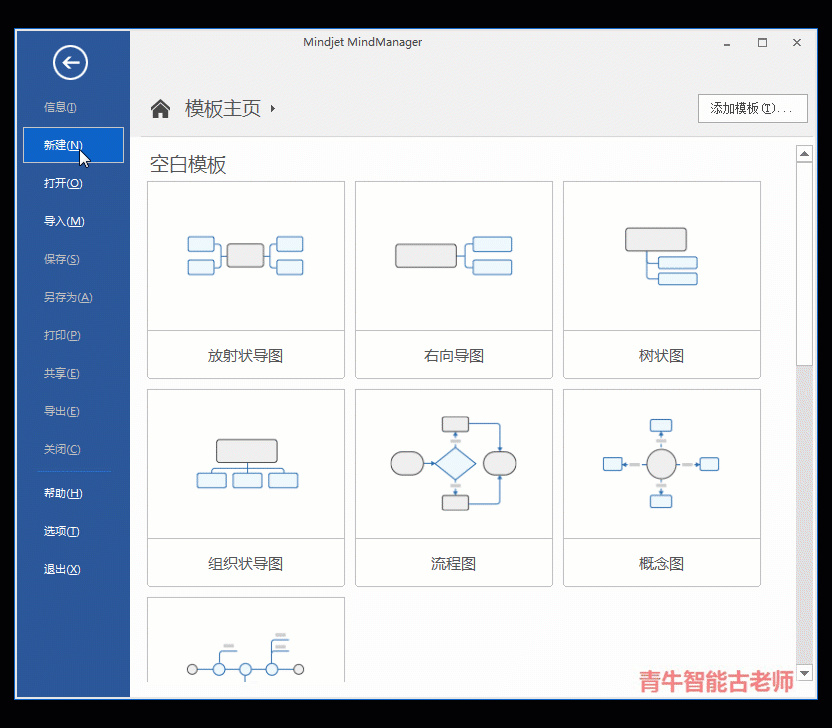Click the 概念图 label
This screenshot has width=832, height=728.
661,564
